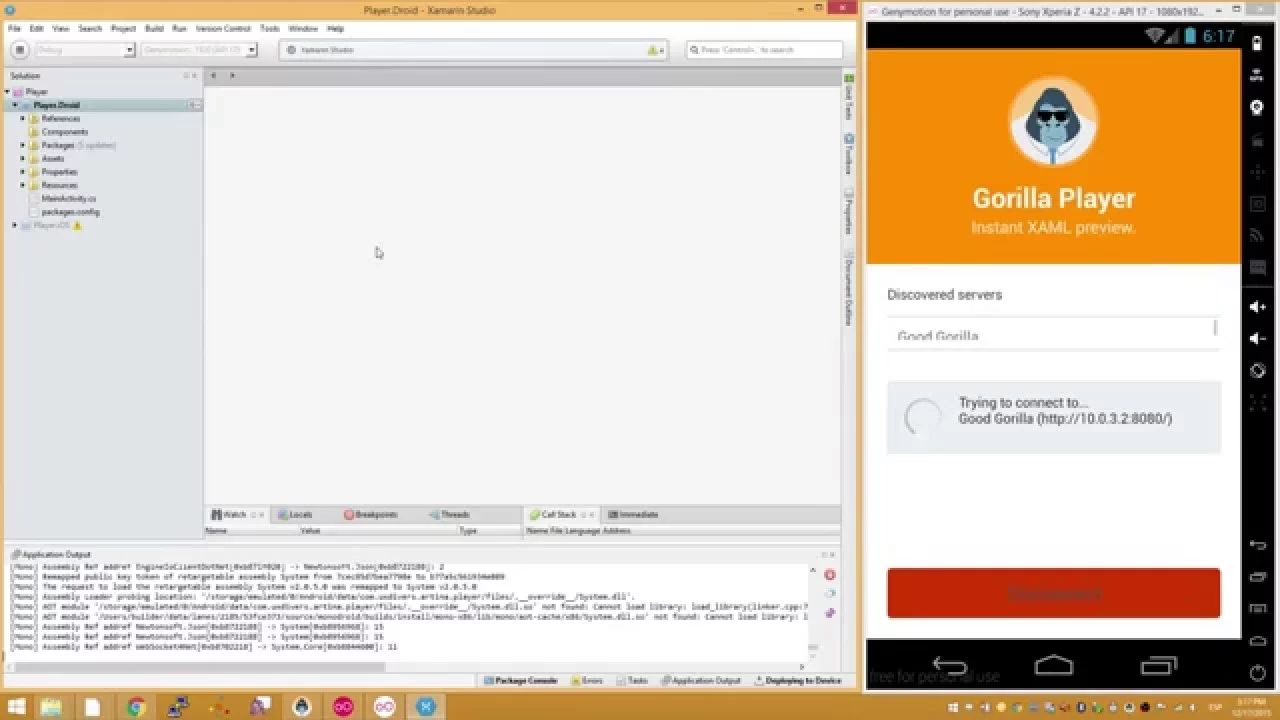
Task: Open the Toolbox side pad
Action: click(x=849, y=153)
